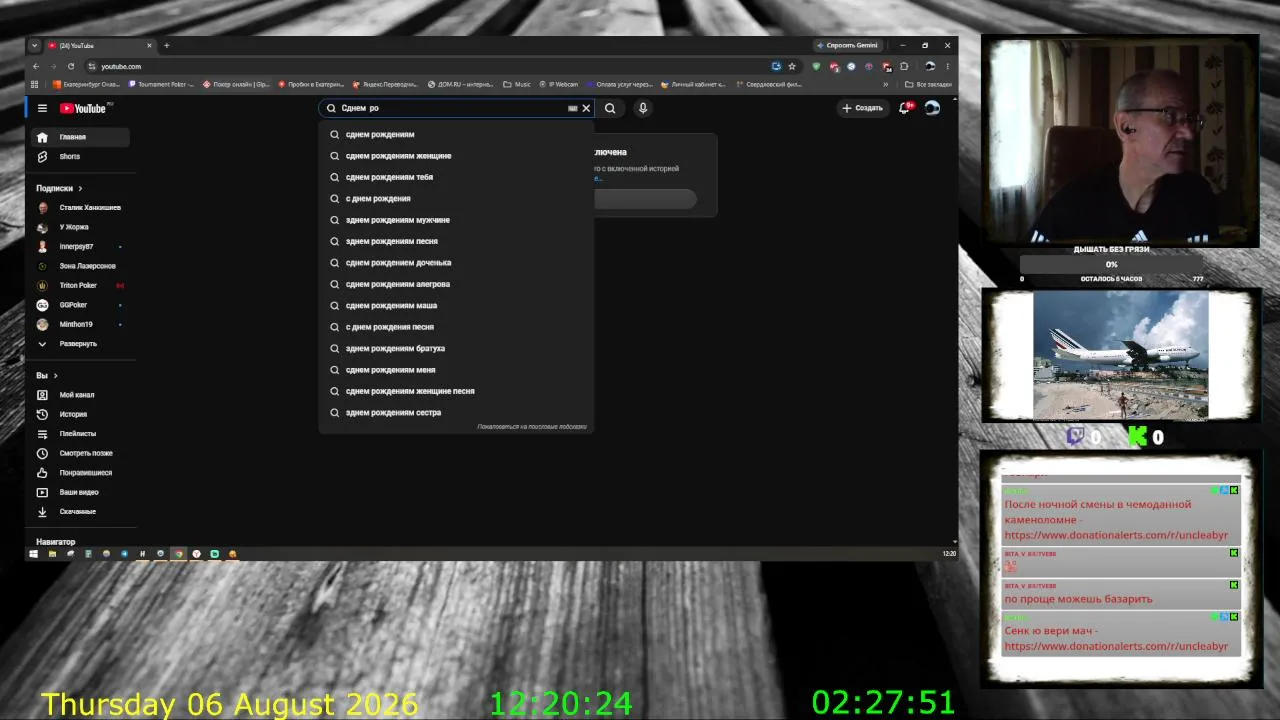Open browser extensions puzzle icon
The image size is (1280, 720).
tap(904, 66)
